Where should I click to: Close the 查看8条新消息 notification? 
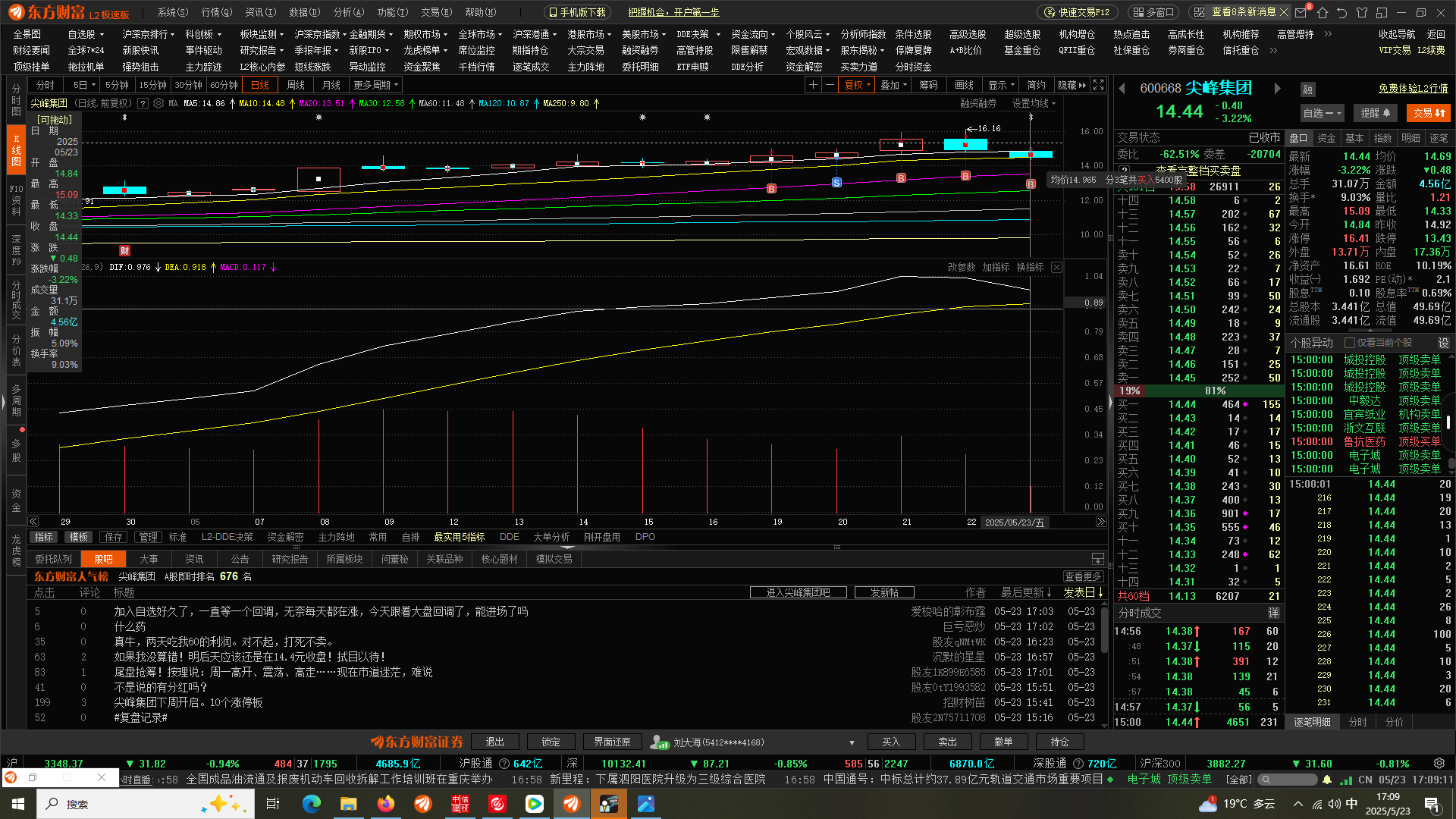pos(1284,12)
